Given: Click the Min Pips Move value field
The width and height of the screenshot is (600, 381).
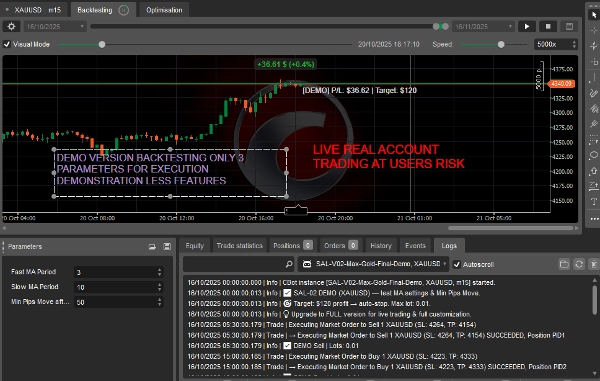Looking at the screenshot, I should (119, 302).
